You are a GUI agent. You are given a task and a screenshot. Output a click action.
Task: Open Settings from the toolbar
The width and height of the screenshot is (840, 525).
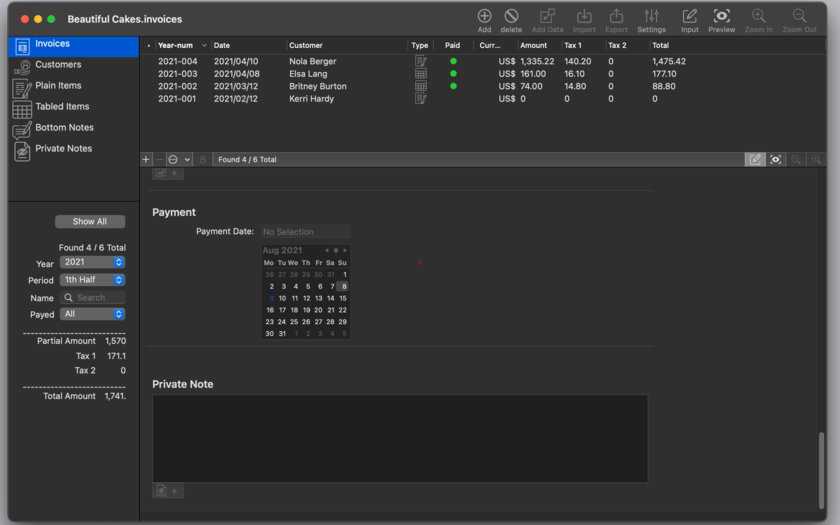click(651, 20)
